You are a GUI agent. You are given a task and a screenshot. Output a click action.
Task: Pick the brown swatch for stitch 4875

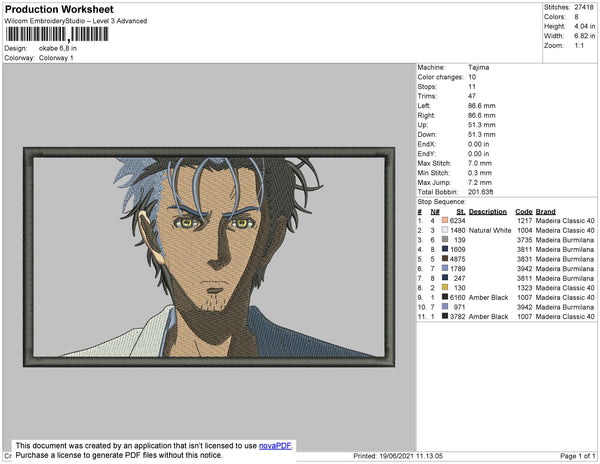tap(445, 259)
